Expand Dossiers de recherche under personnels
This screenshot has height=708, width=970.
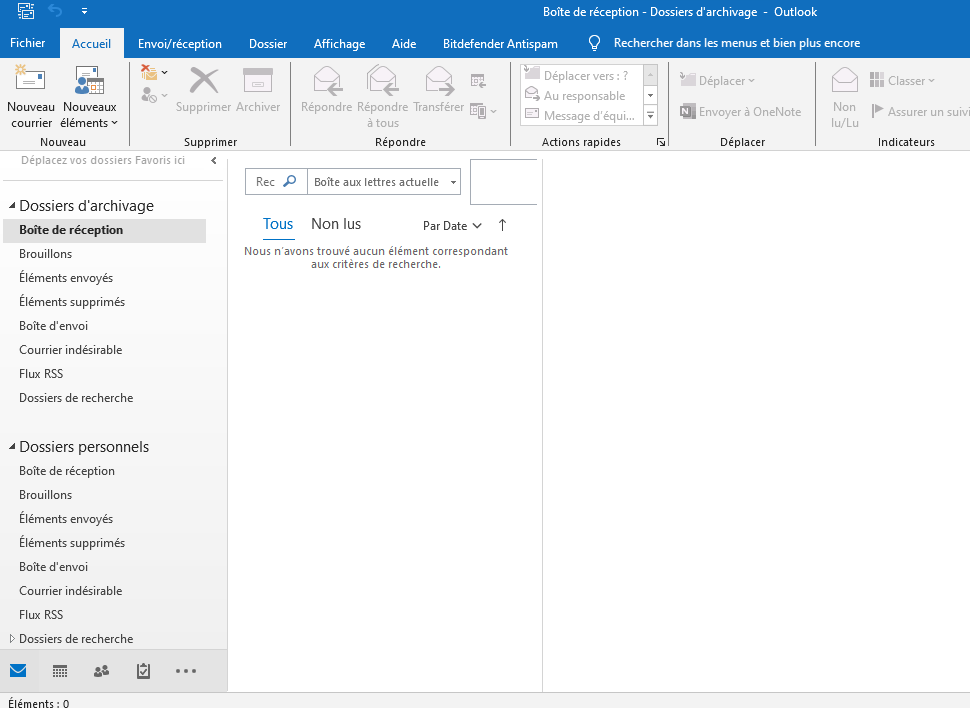pos(12,638)
